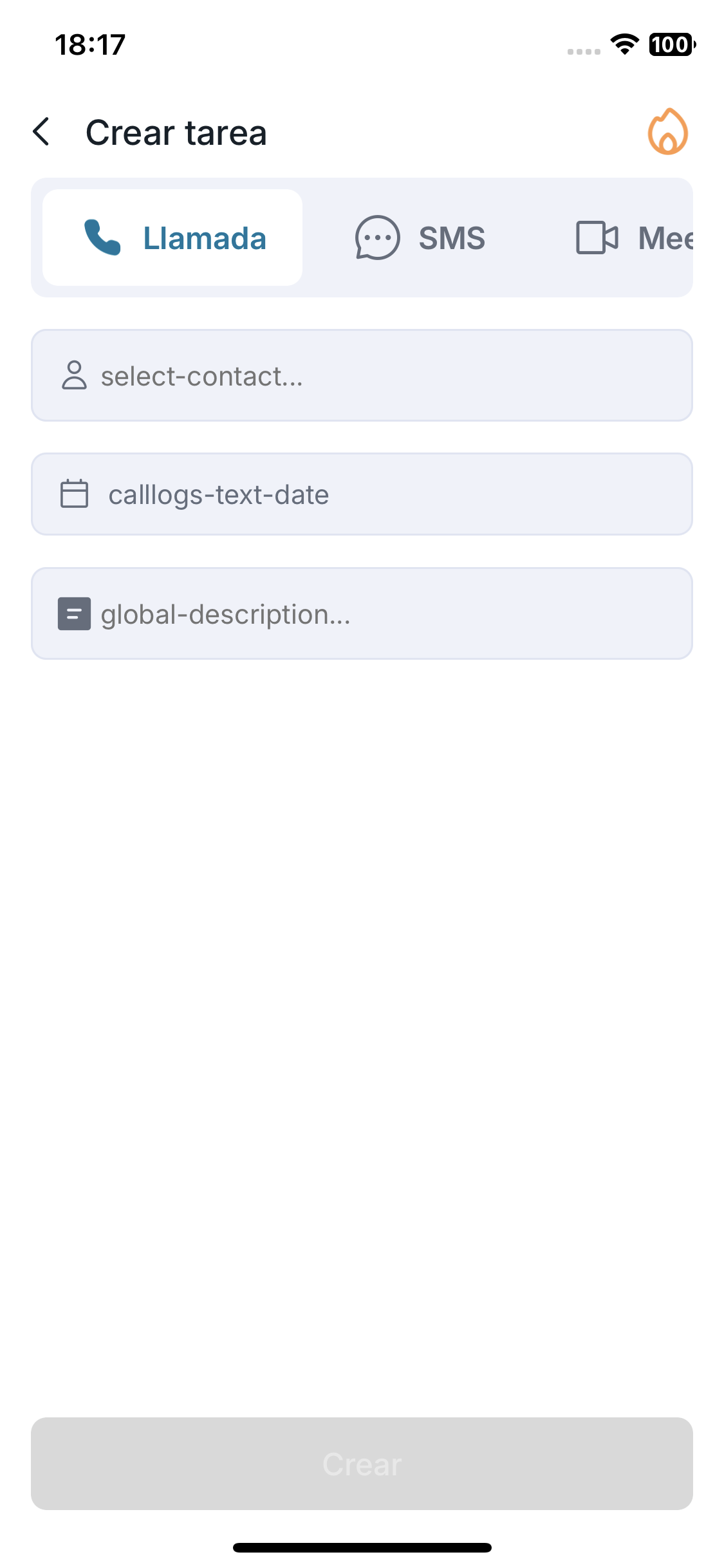The height and width of the screenshot is (1568, 724).
Task: Focus the global-description text field
Action: click(x=362, y=613)
